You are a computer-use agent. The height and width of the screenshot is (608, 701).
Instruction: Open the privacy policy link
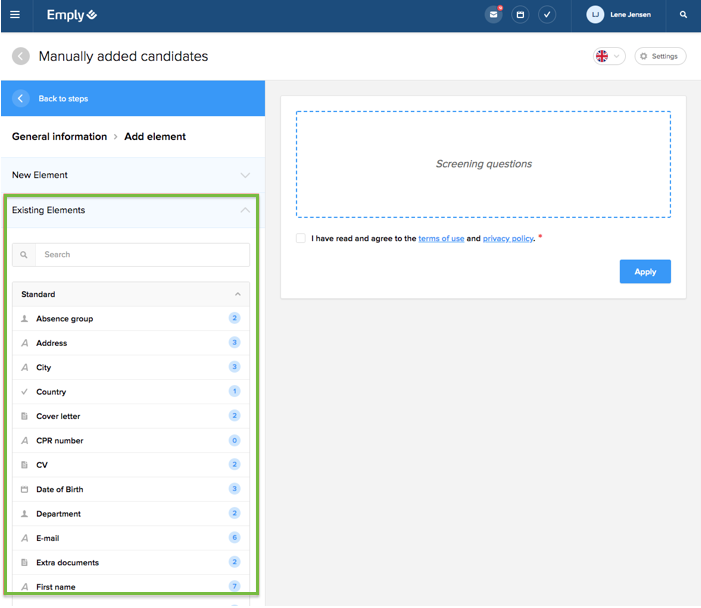[508, 239]
